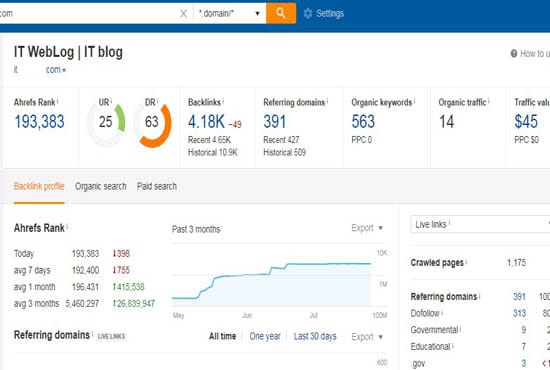The image size is (550, 370).
Task: Click Organic traffic value 14
Action: pyautogui.click(x=447, y=122)
